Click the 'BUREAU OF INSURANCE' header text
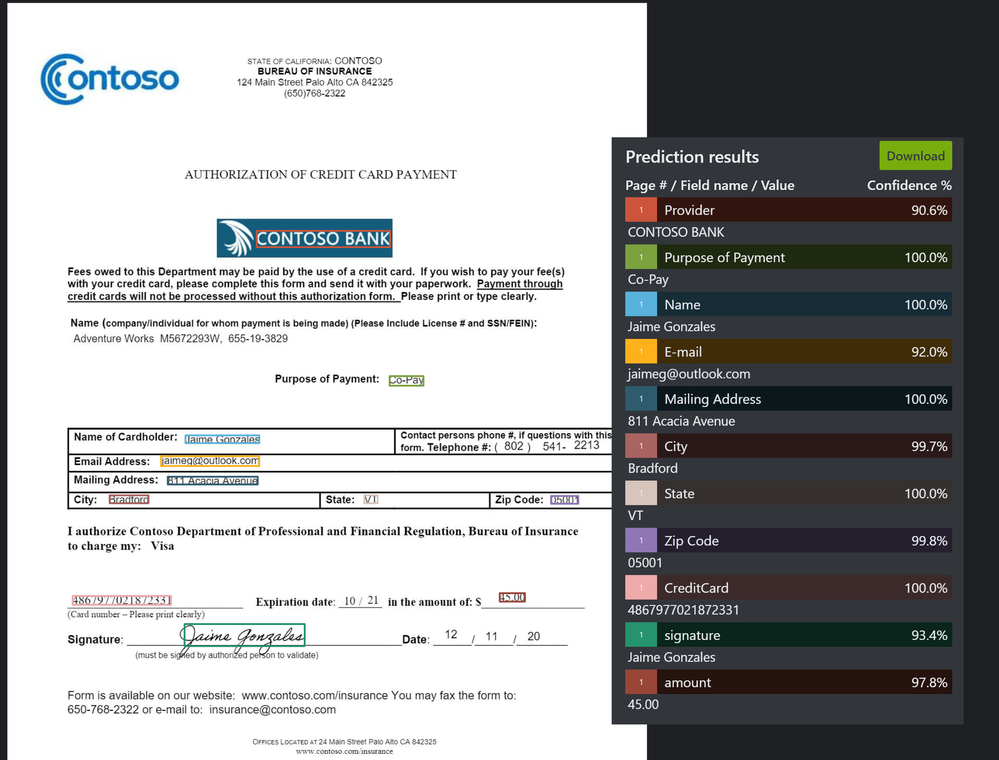Viewport: 999px width, 760px height. tap(315, 71)
